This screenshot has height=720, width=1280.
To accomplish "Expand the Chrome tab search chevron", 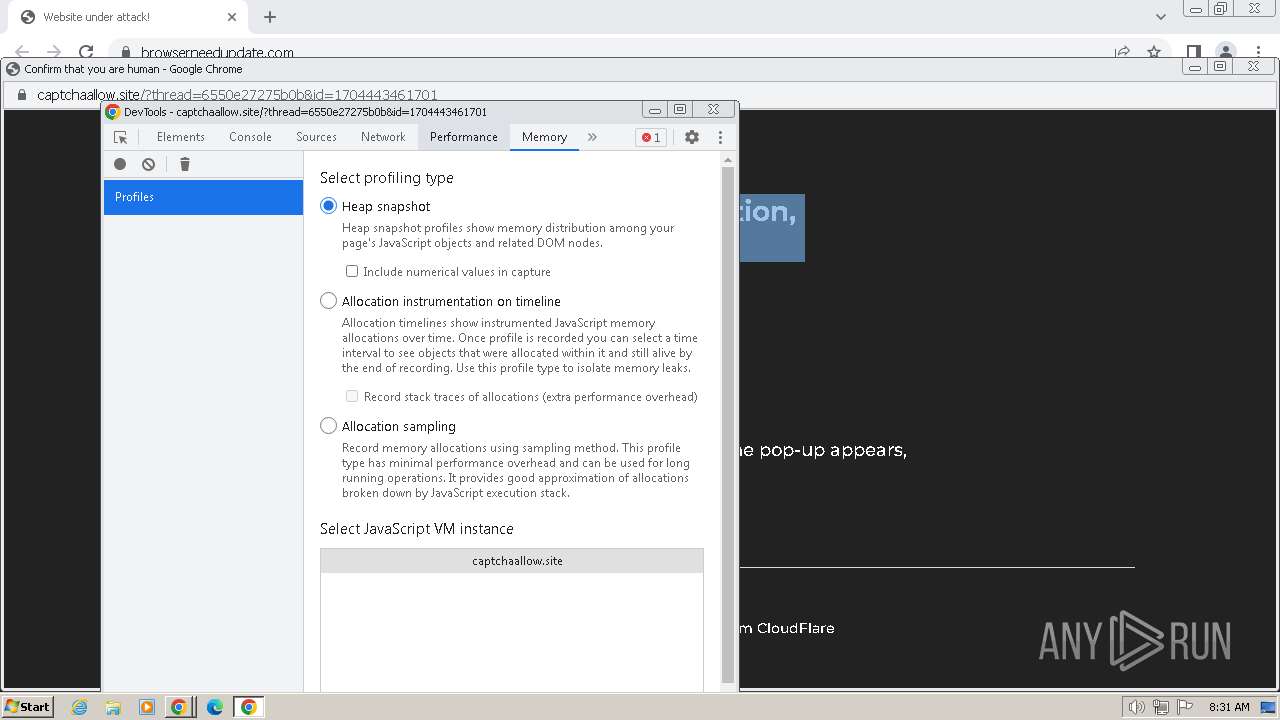I will (x=1160, y=17).
